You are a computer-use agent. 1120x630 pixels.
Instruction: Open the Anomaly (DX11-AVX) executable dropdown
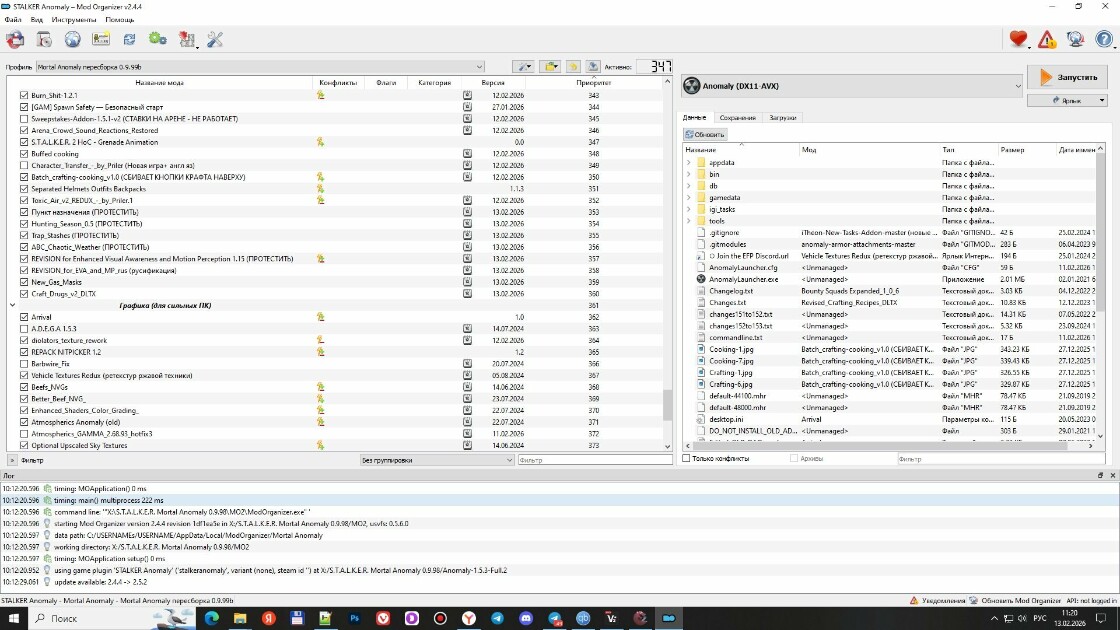pos(852,86)
